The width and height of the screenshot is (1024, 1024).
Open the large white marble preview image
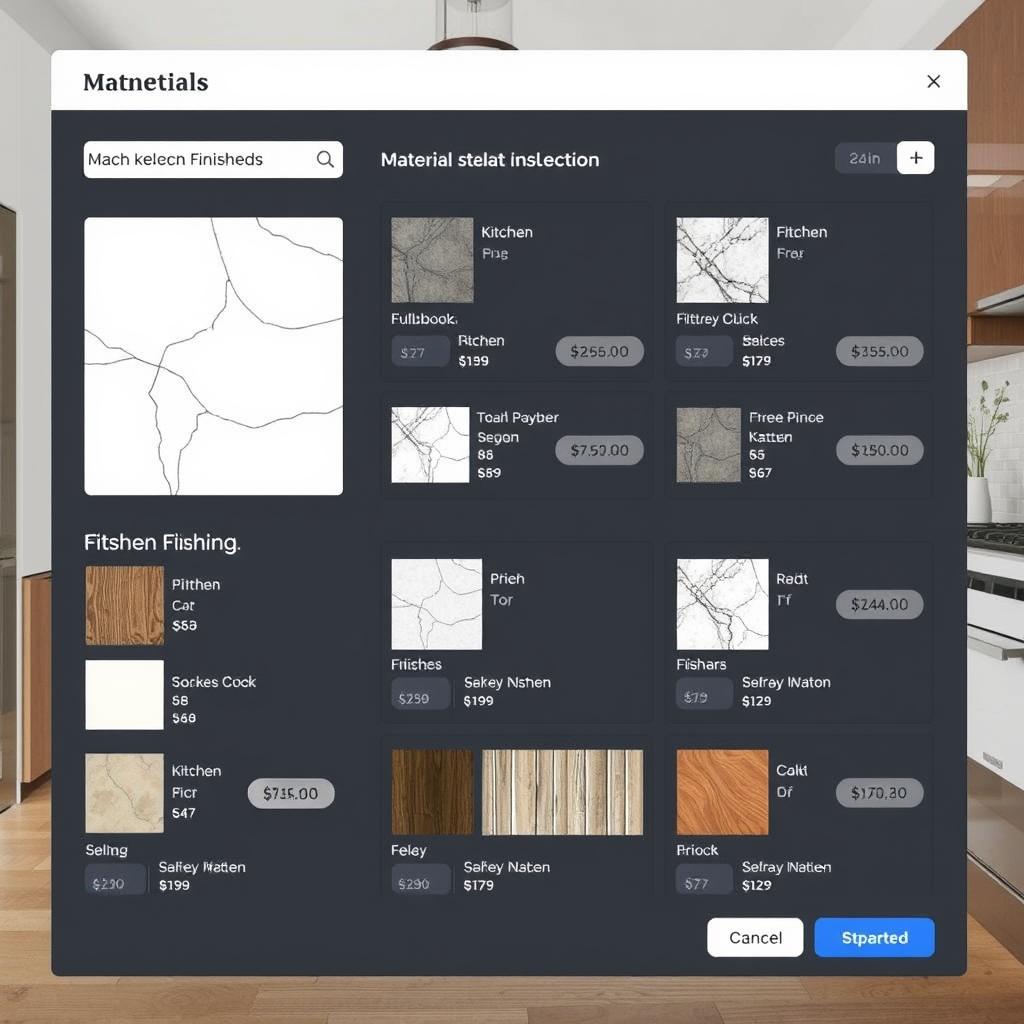coord(214,356)
